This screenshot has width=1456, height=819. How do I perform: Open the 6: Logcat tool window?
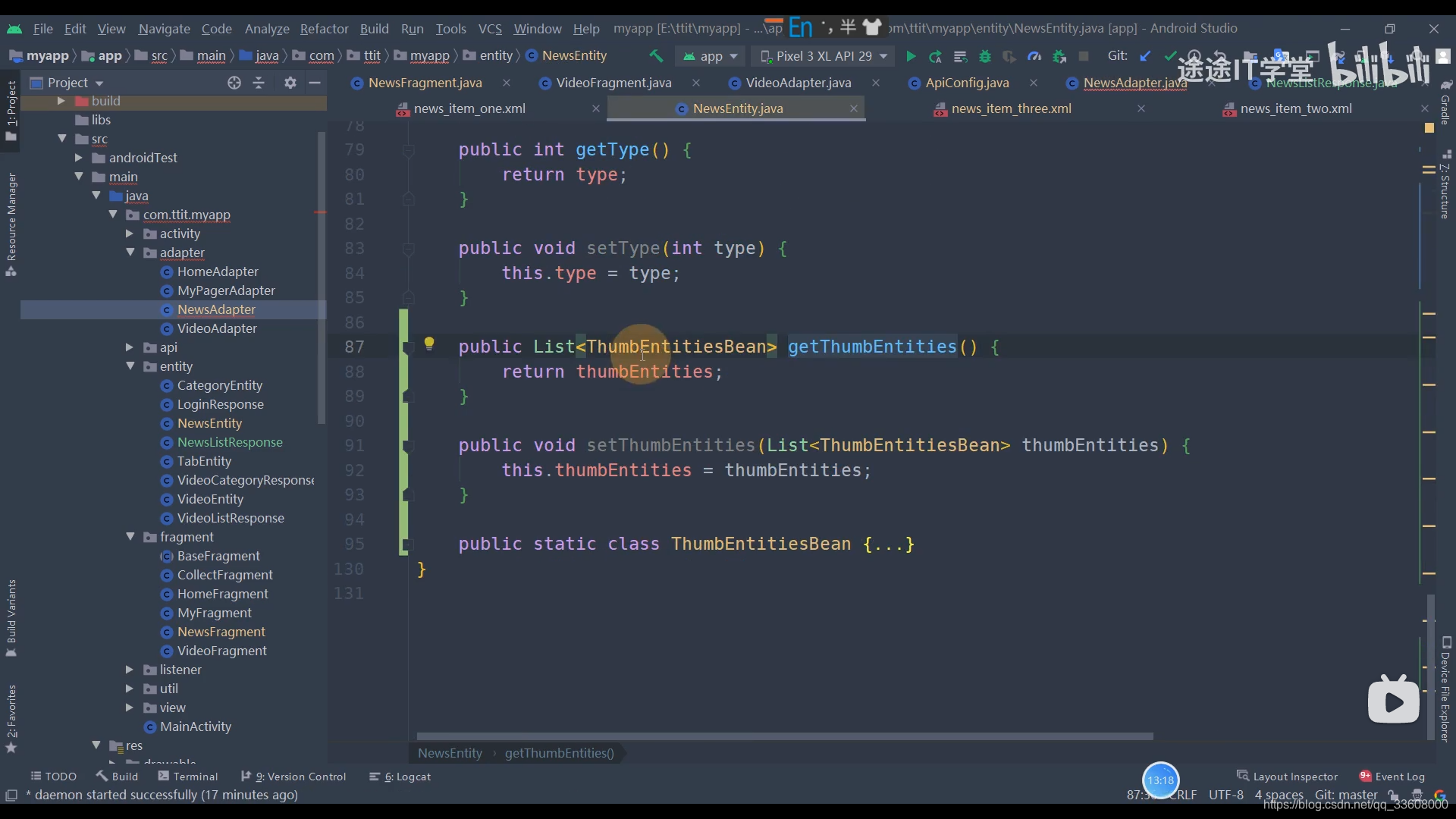[400, 777]
